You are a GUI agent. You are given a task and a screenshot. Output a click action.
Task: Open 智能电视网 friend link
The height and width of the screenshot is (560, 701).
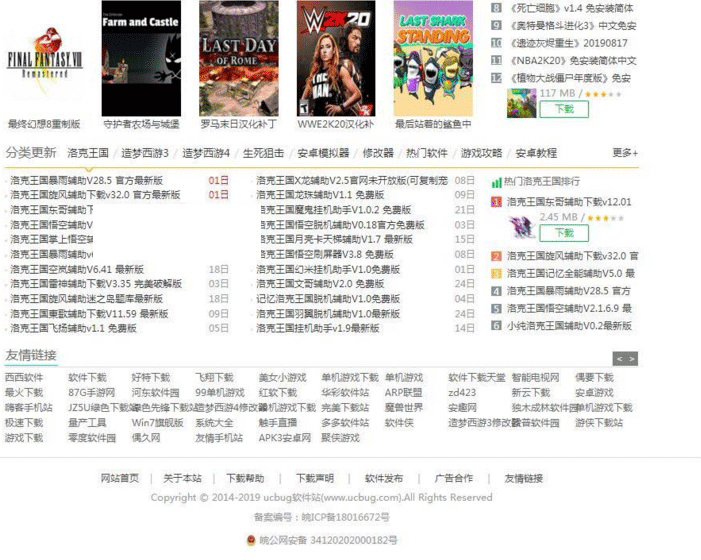(x=536, y=378)
